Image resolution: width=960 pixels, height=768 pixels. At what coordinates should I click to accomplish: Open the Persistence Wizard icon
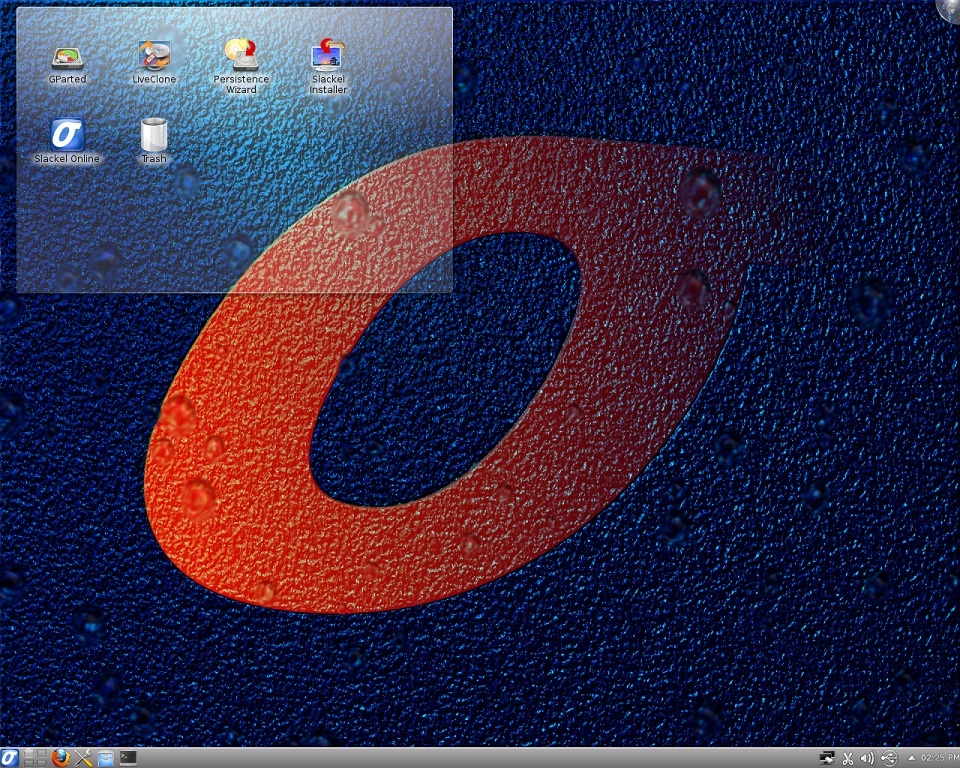(x=241, y=56)
